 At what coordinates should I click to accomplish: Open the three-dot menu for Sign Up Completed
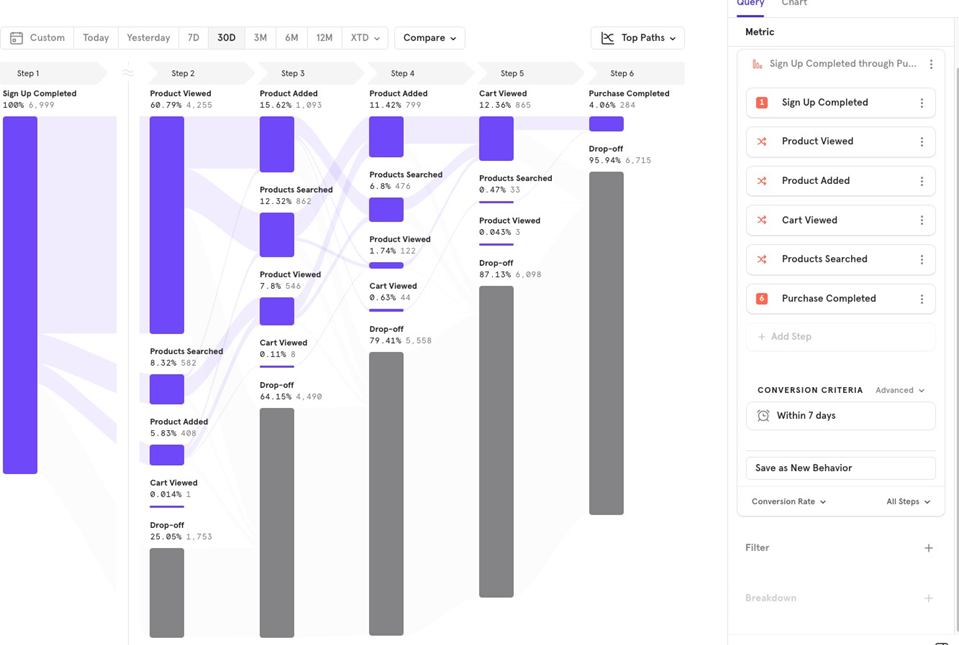click(x=921, y=103)
